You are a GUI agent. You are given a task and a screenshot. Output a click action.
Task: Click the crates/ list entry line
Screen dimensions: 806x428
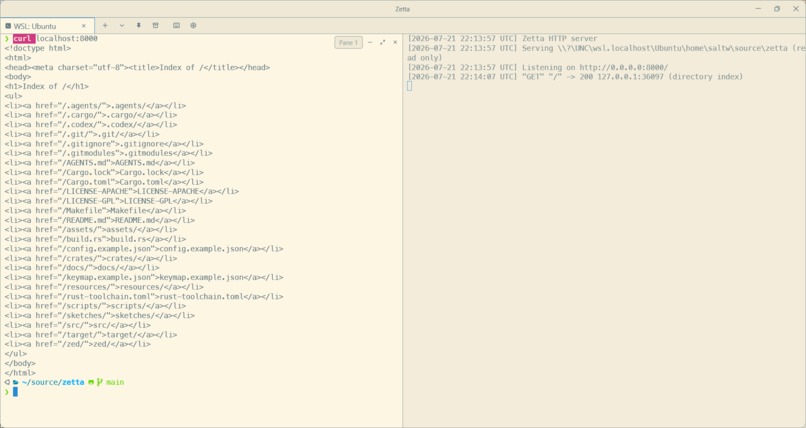click(91, 258)
